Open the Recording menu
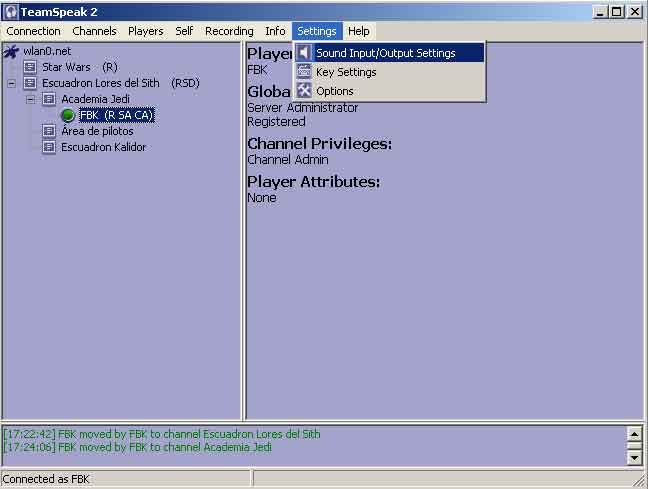 click(229, 31)
